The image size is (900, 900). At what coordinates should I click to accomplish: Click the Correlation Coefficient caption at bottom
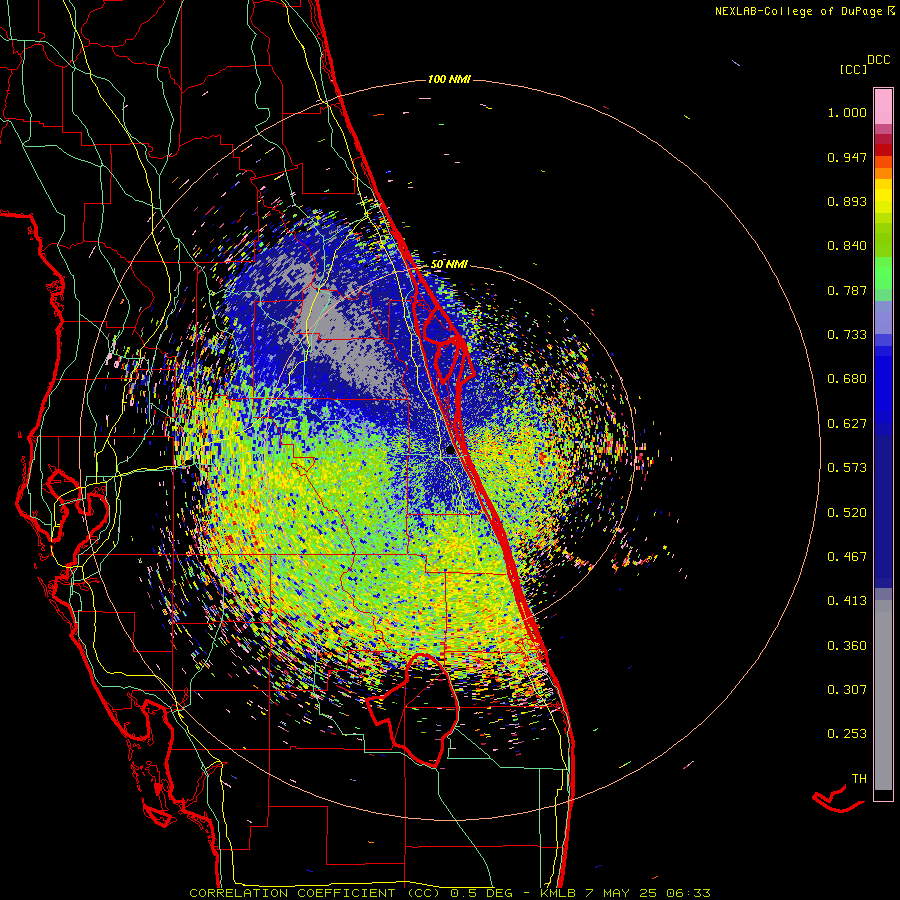449,893
